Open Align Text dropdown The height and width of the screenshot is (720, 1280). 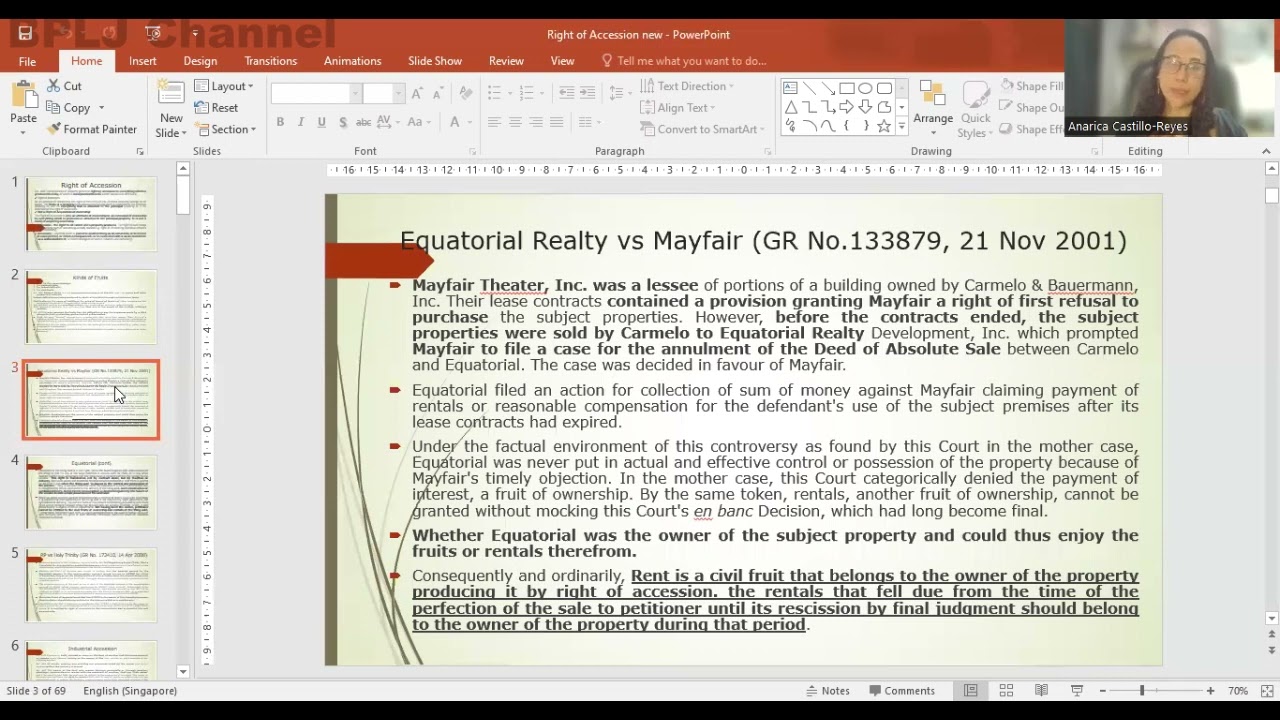677,108
